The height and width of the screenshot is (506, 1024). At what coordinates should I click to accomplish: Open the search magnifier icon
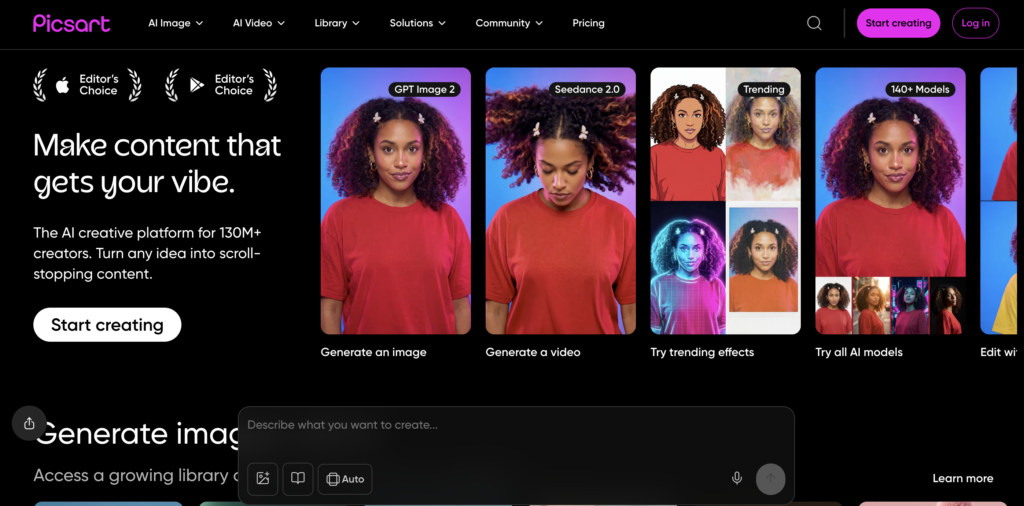click(814, 23)
